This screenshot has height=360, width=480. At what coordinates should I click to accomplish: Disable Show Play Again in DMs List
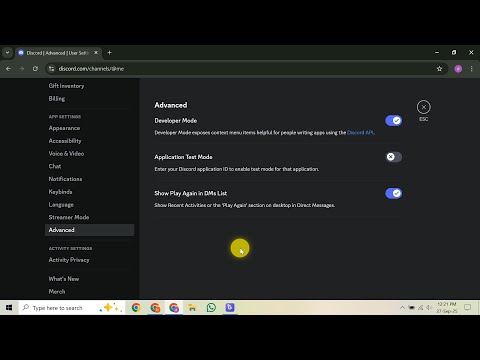[x=393, y=193]
